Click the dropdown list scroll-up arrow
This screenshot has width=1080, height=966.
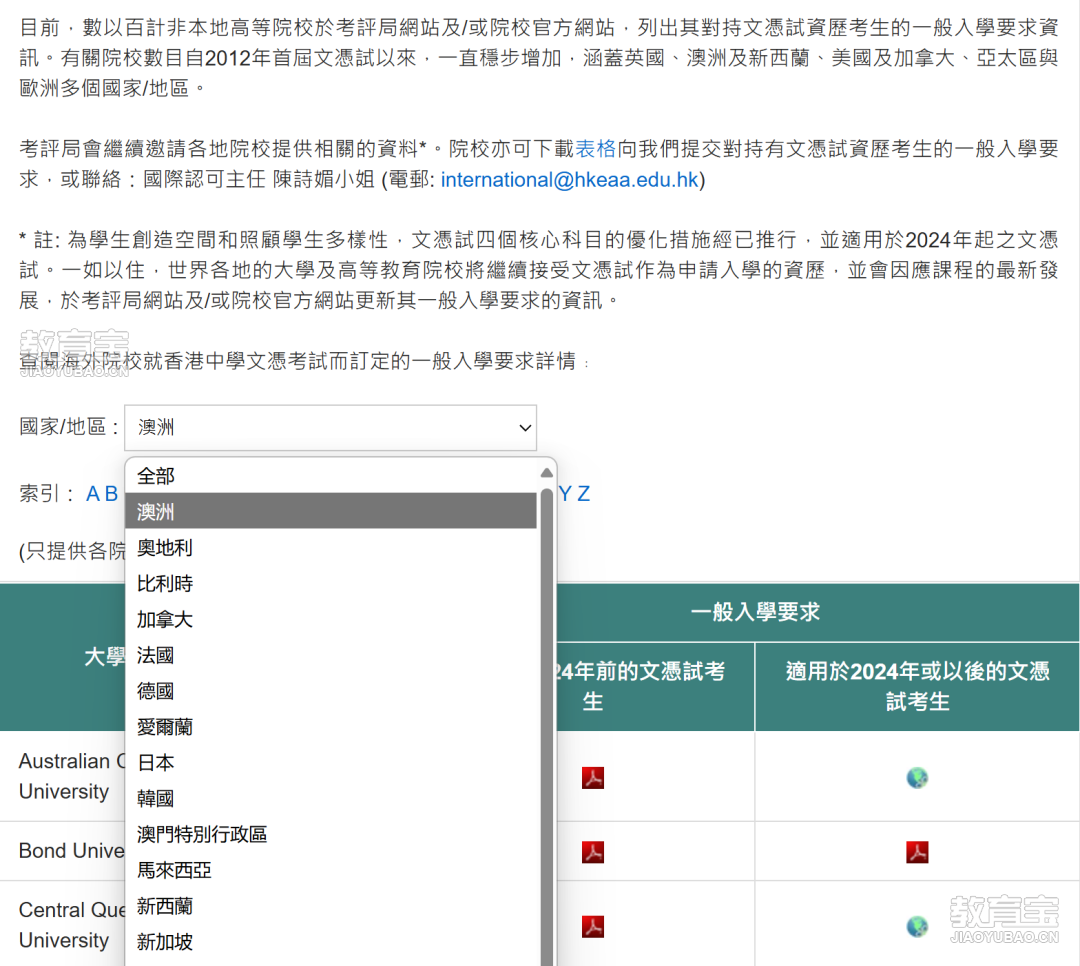pos(546,473)
